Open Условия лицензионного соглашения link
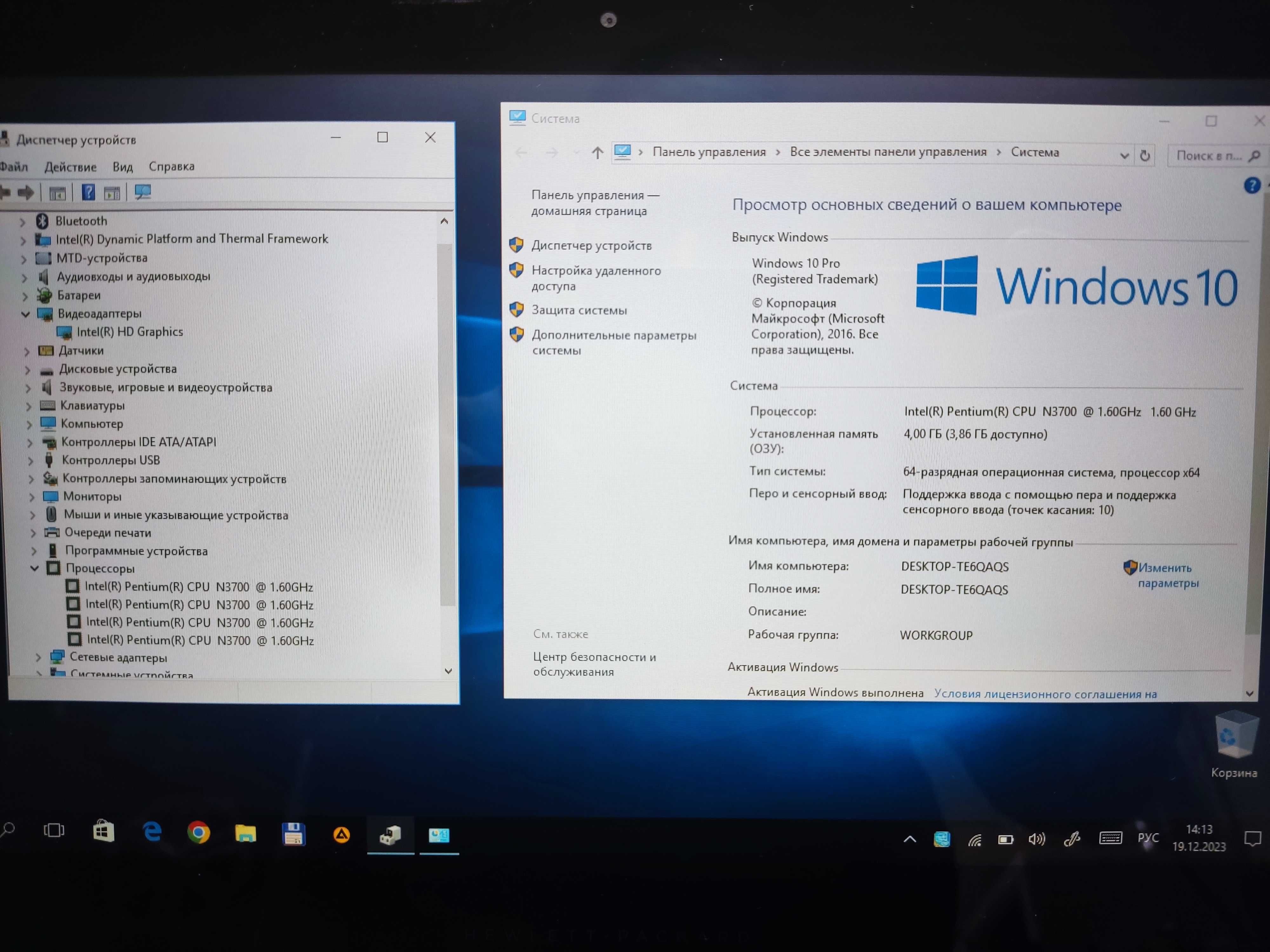Viewport: 1270px width, 952px height. 1045,694
